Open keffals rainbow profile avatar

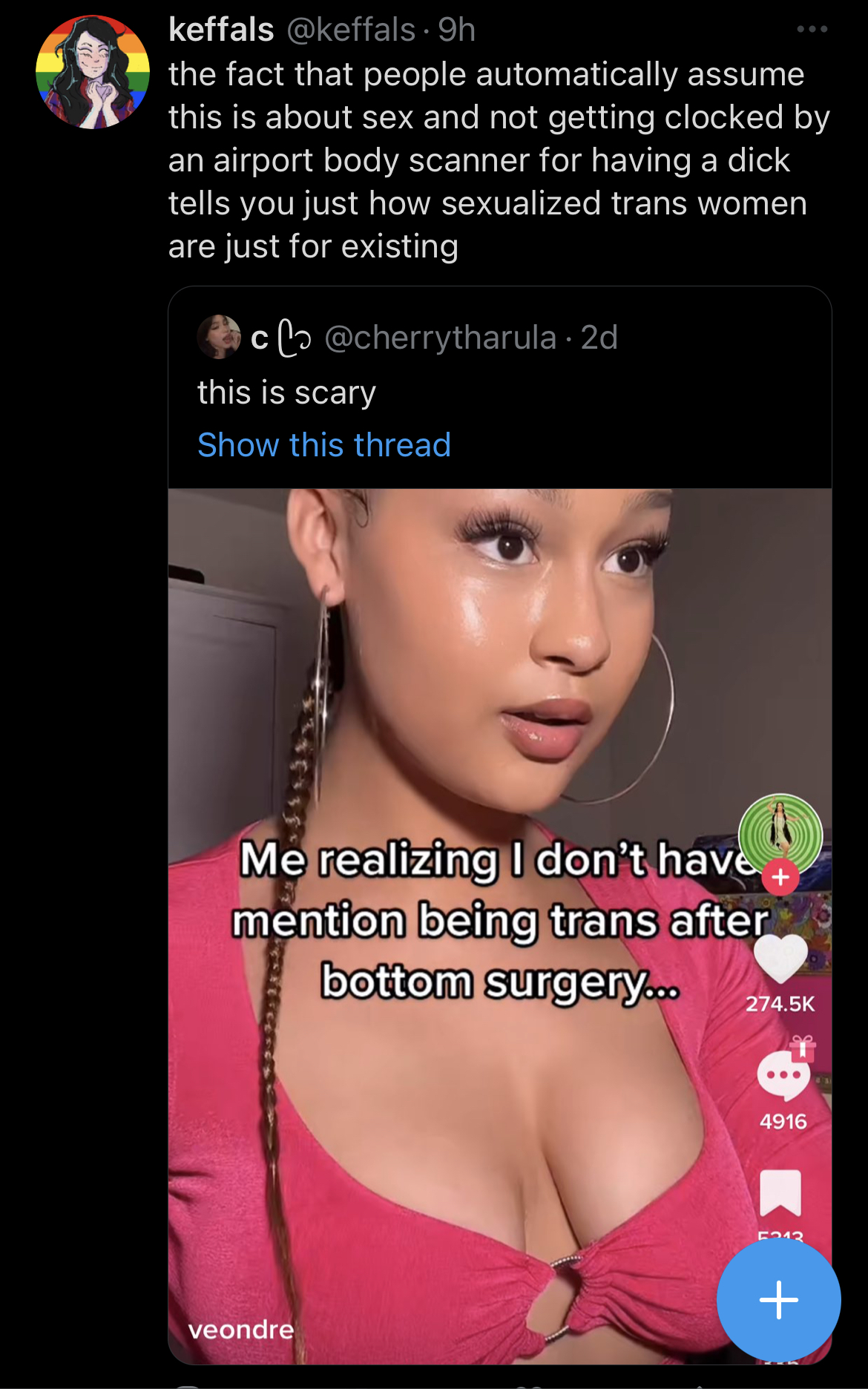point(93,72)
